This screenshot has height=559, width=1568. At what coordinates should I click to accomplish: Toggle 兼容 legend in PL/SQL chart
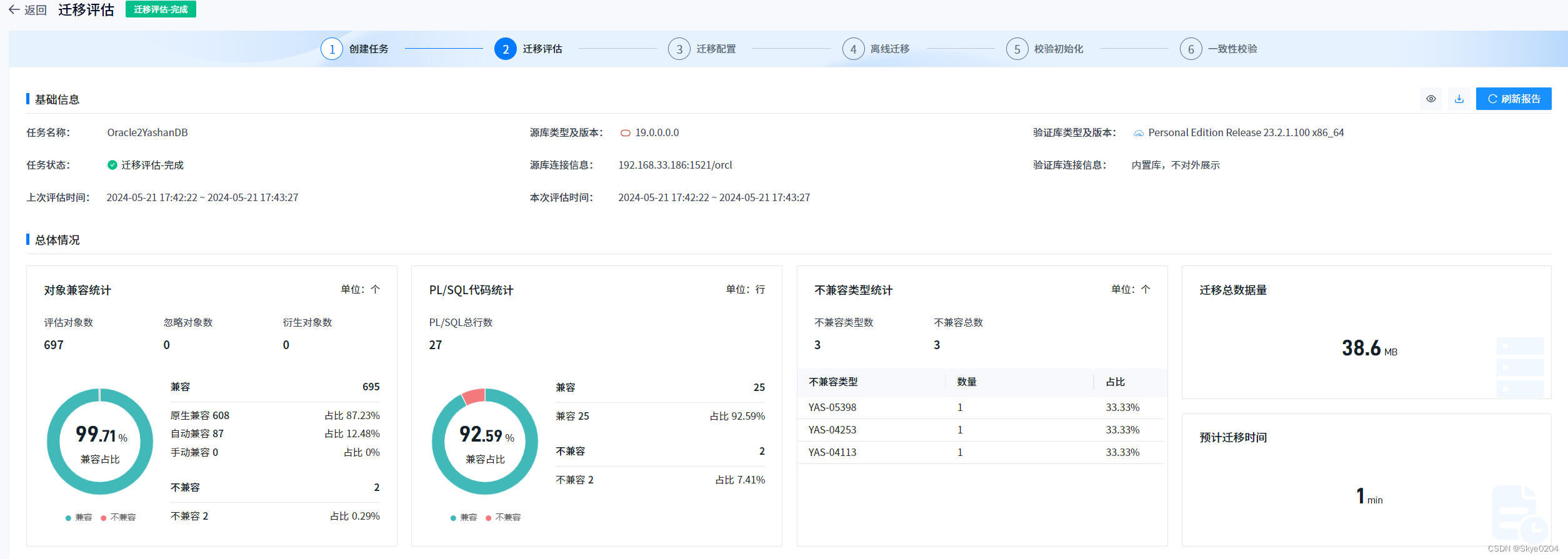point(464,517)
